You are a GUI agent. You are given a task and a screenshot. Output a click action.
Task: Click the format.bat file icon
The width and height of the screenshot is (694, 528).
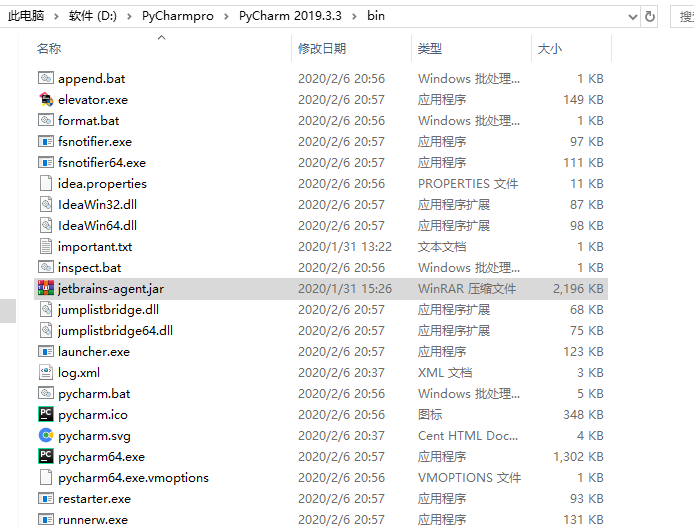click(46, 120)
